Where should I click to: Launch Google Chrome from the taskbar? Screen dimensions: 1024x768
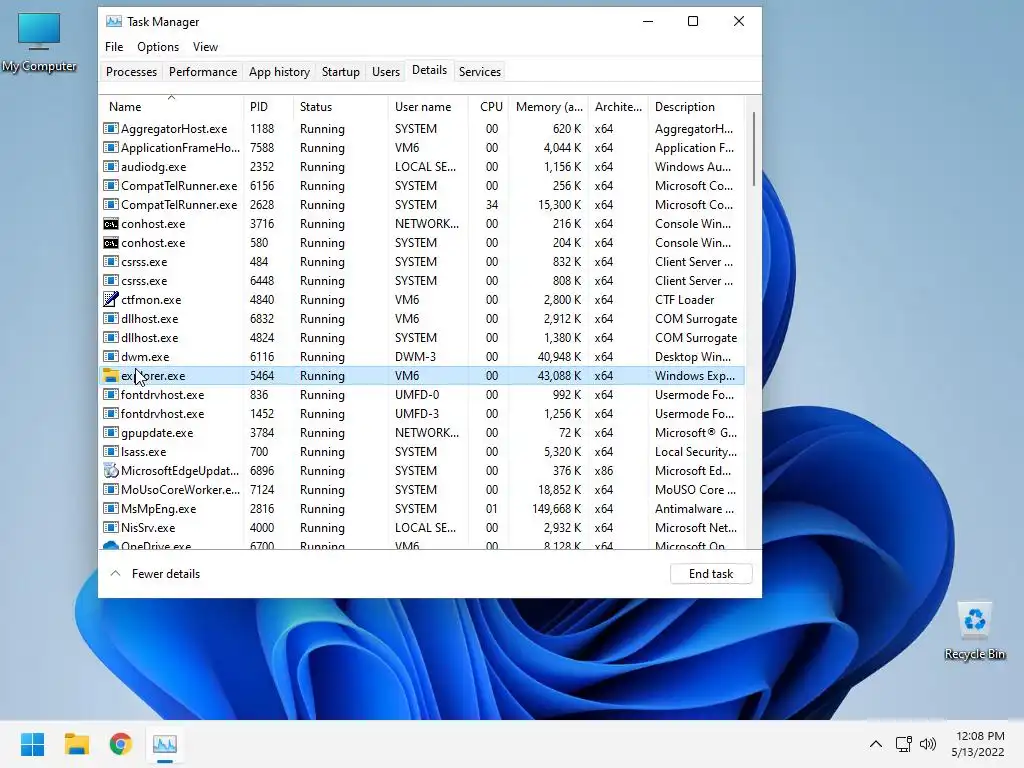pyautogui.click(x=121, y=744)
